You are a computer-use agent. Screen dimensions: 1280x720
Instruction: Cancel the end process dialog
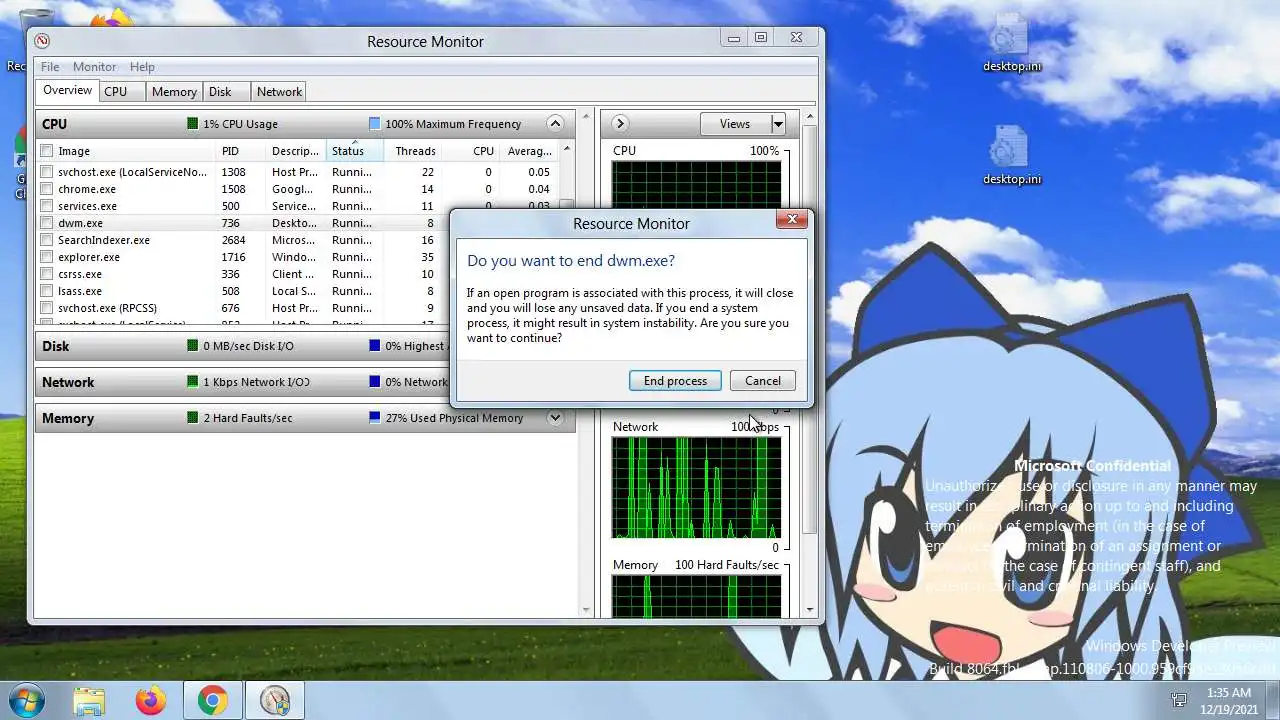coord(762,381)
